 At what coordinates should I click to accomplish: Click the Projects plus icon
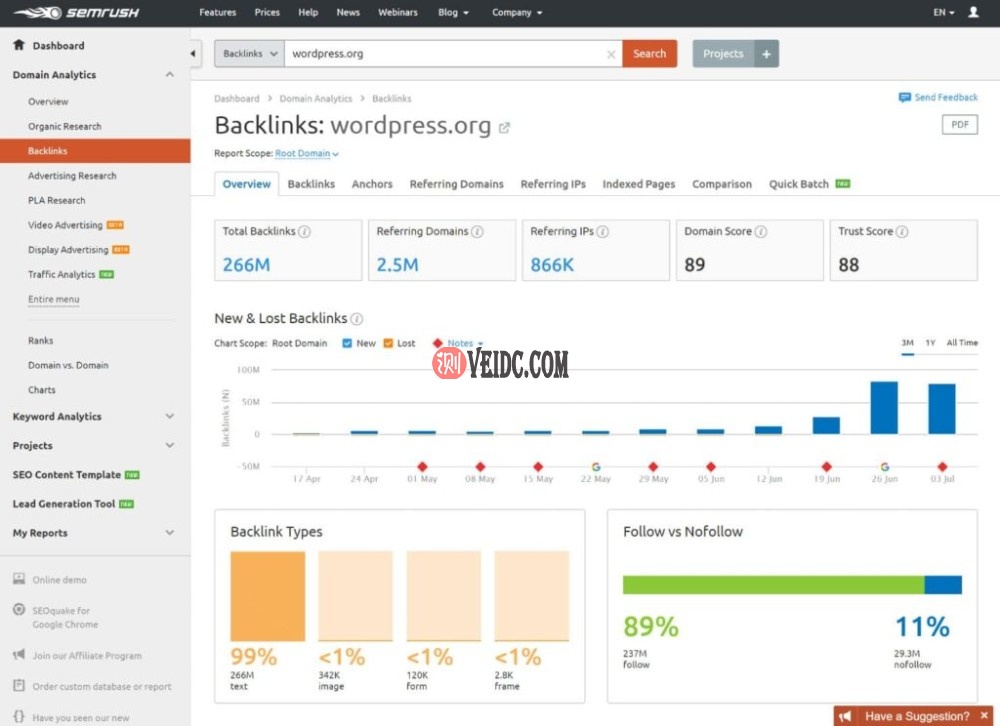click(765, 53)
